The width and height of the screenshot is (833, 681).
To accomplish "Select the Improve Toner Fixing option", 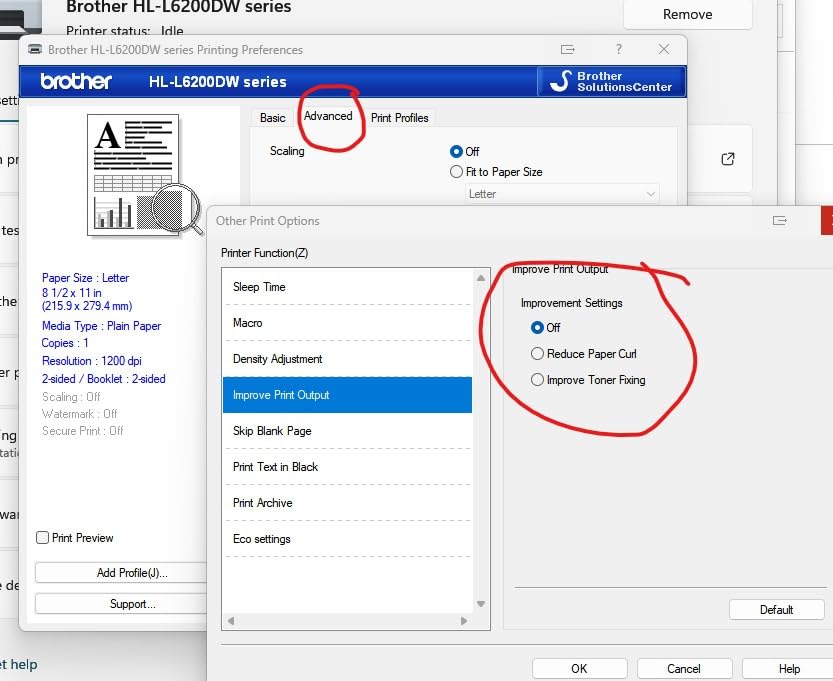I will tap(588, 380).
